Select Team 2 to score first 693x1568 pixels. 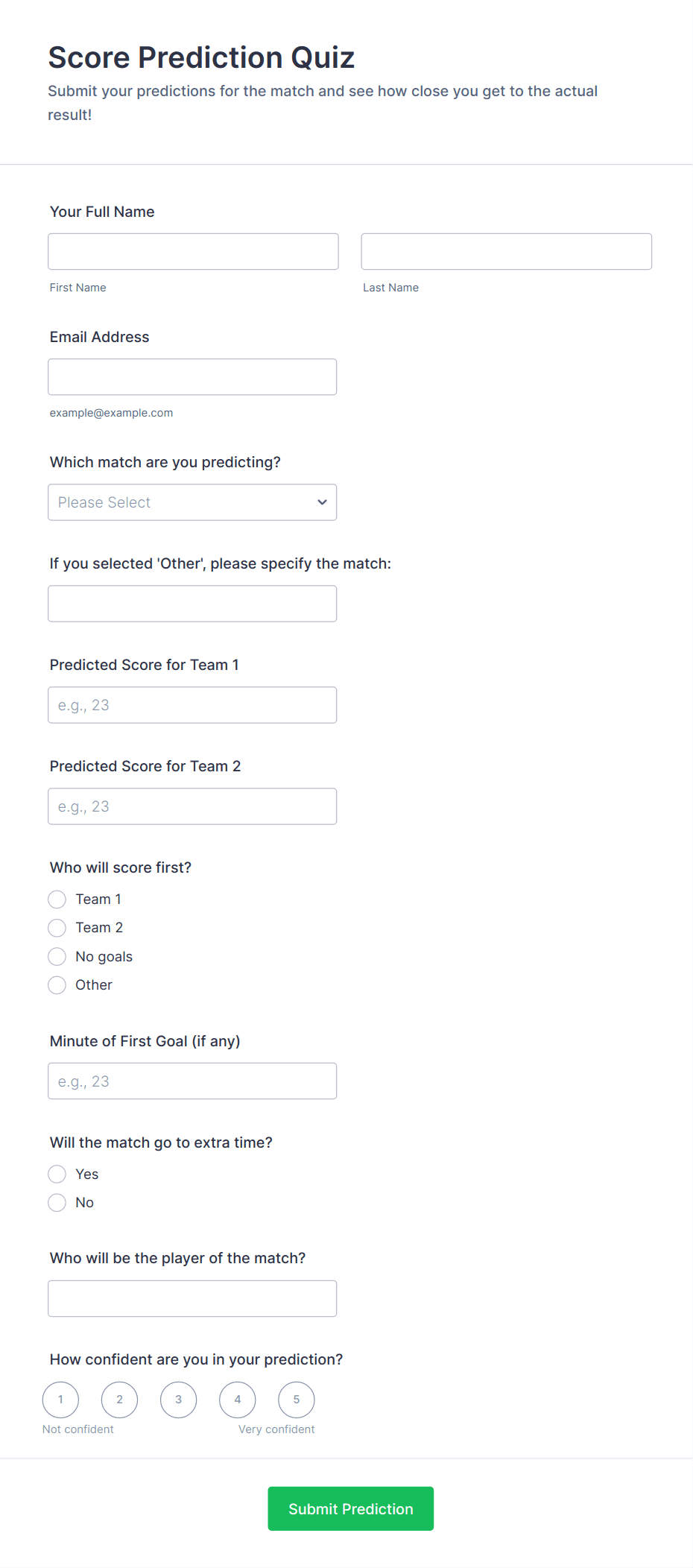pos(57,928)
